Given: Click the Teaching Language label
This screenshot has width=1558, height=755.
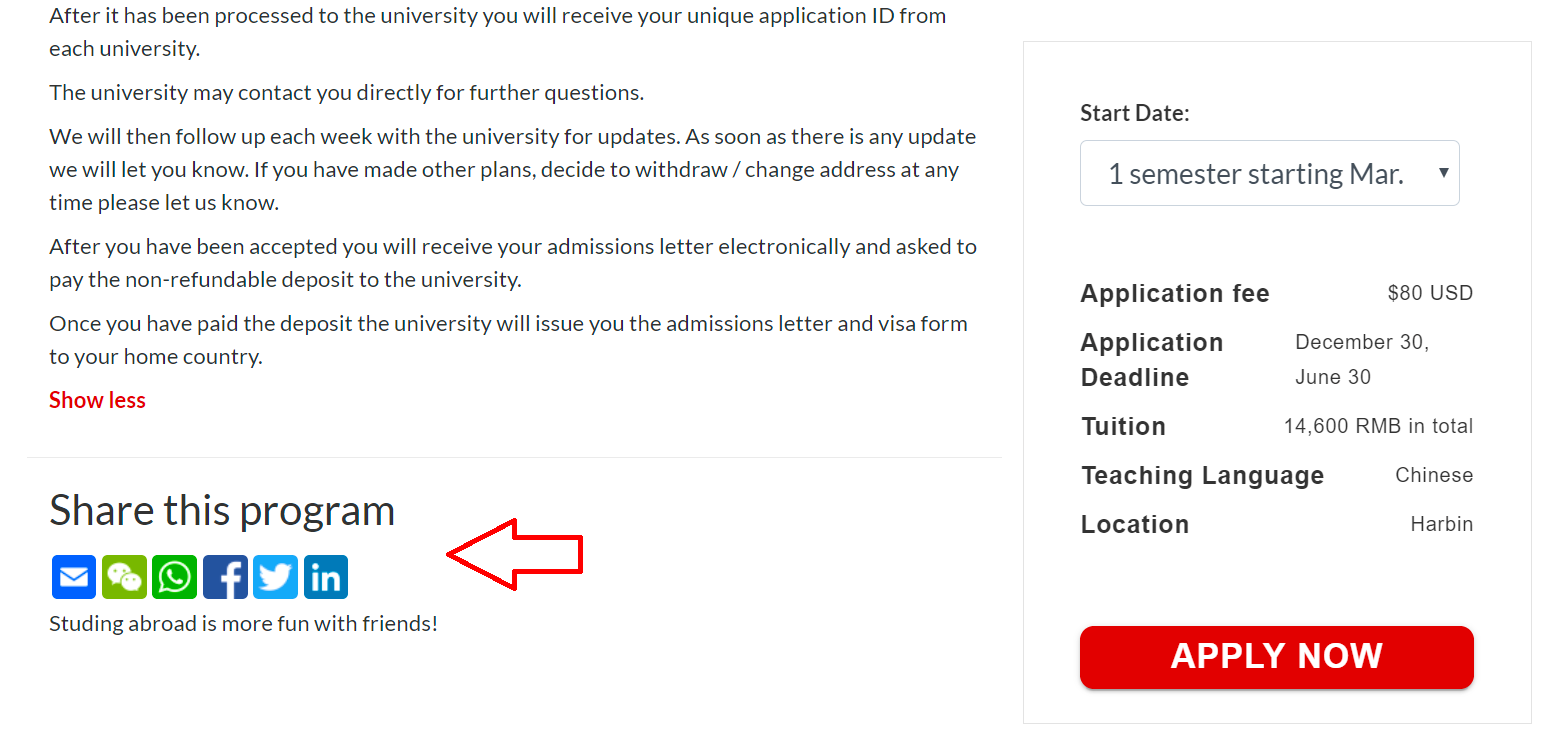Looking at the screenshot, I should [1202, 476].
